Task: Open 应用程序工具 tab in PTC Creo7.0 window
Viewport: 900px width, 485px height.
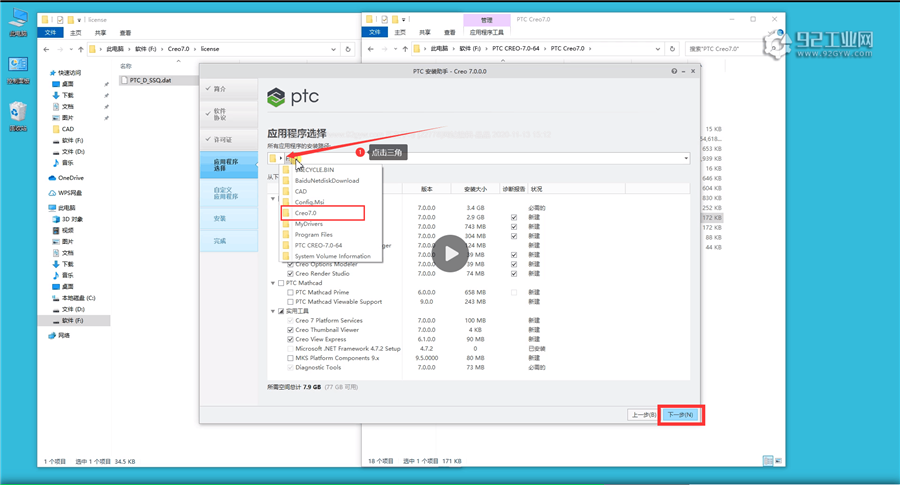Action: pyautogui.click(x=486, y=33)
